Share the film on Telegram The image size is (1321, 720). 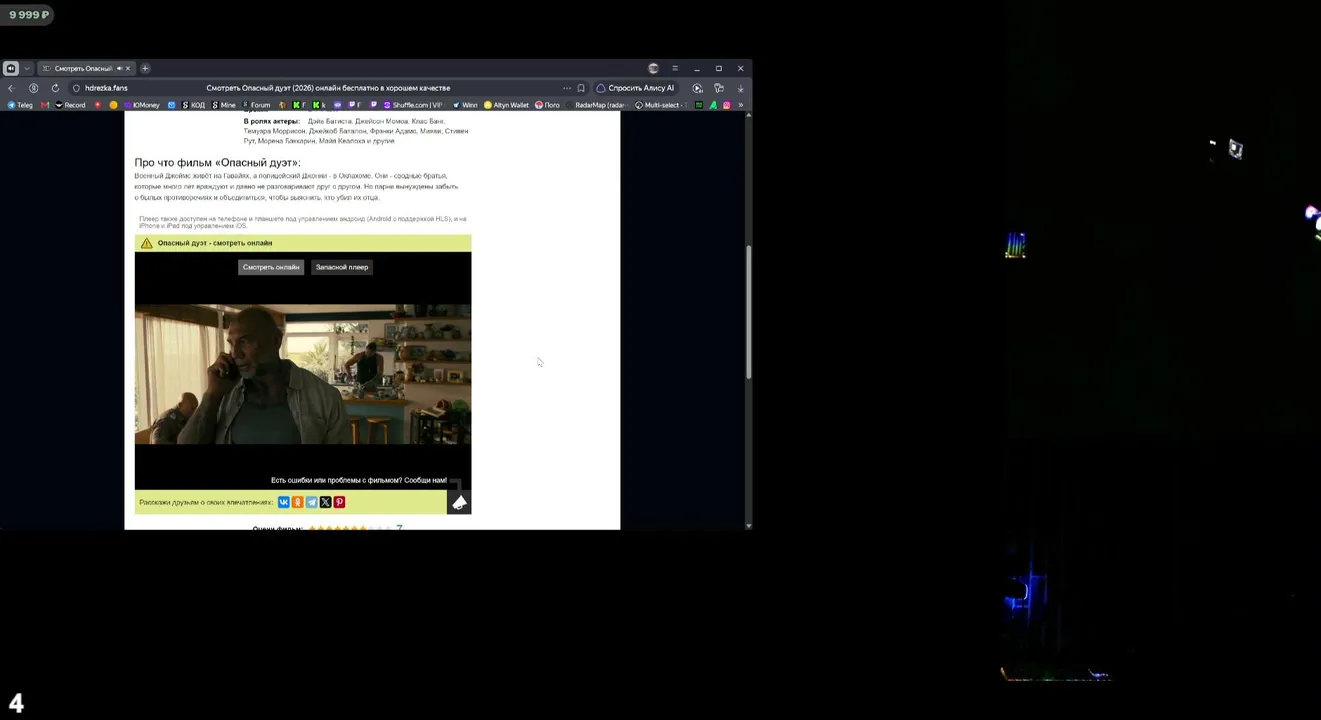click(312, 502)
